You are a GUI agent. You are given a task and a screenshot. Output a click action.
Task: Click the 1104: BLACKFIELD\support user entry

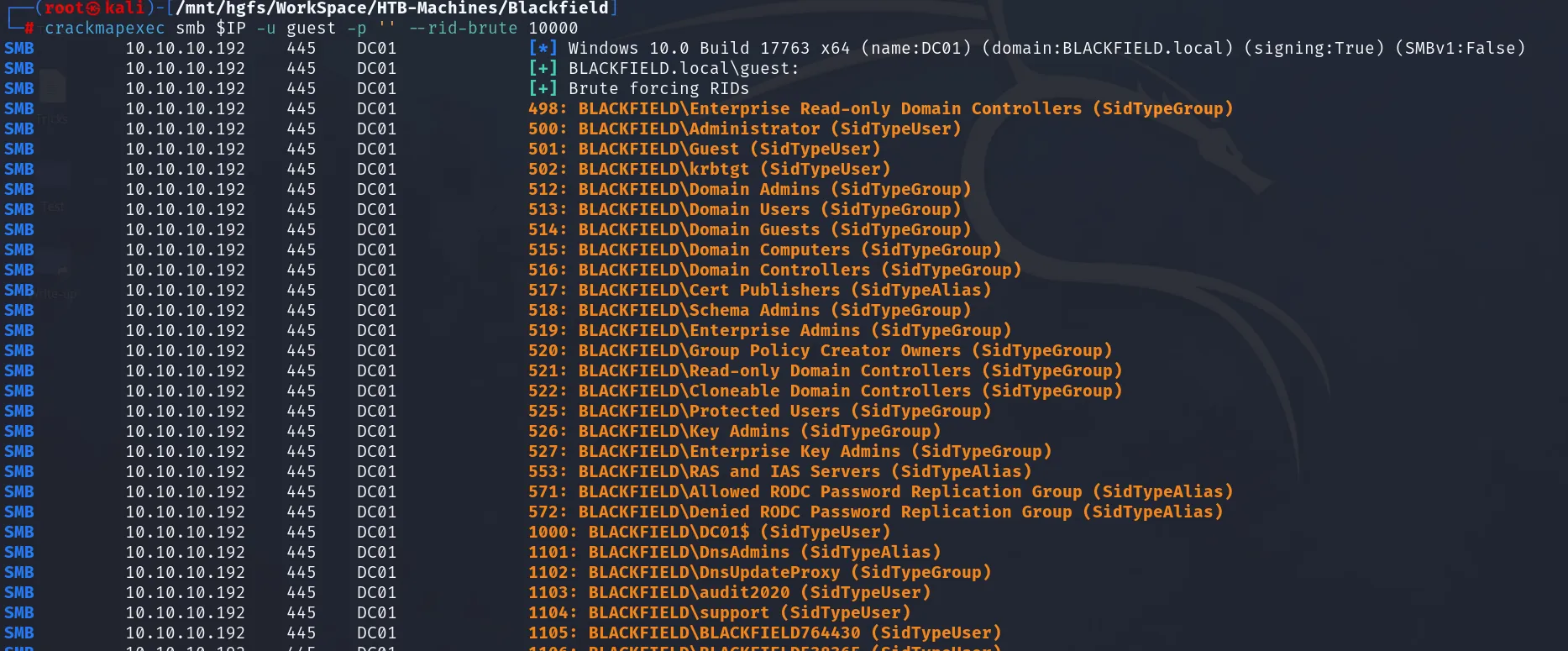pos(720,612)
